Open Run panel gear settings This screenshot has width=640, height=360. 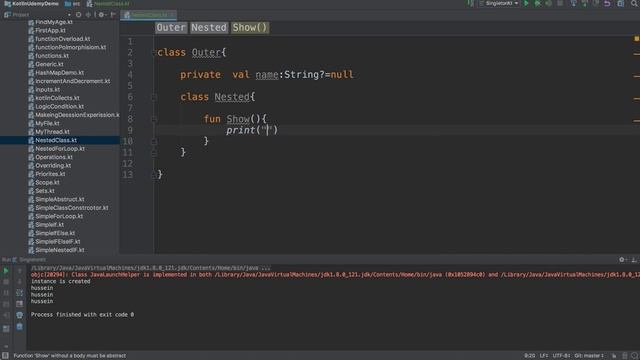[x=622, y=260]
